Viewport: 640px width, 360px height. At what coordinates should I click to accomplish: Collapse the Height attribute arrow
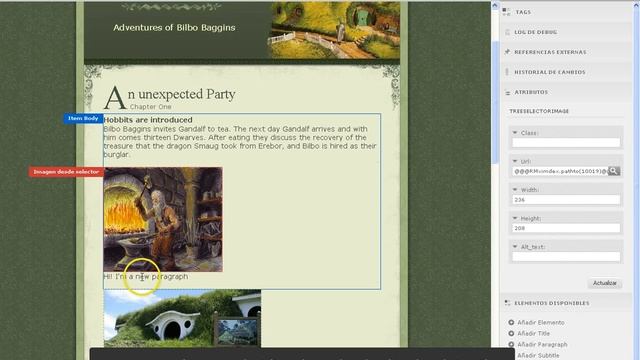point(515,218)
